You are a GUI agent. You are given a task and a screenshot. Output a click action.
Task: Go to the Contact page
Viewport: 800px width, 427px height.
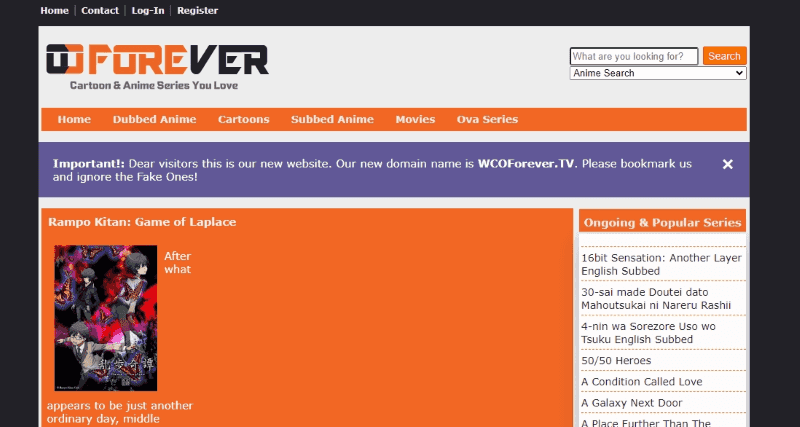pyautogui.click(x=100, y=11)
